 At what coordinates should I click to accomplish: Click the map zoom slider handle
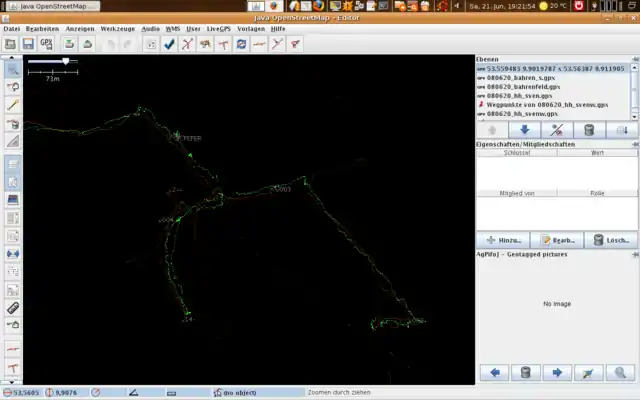[x=66, y=62]
